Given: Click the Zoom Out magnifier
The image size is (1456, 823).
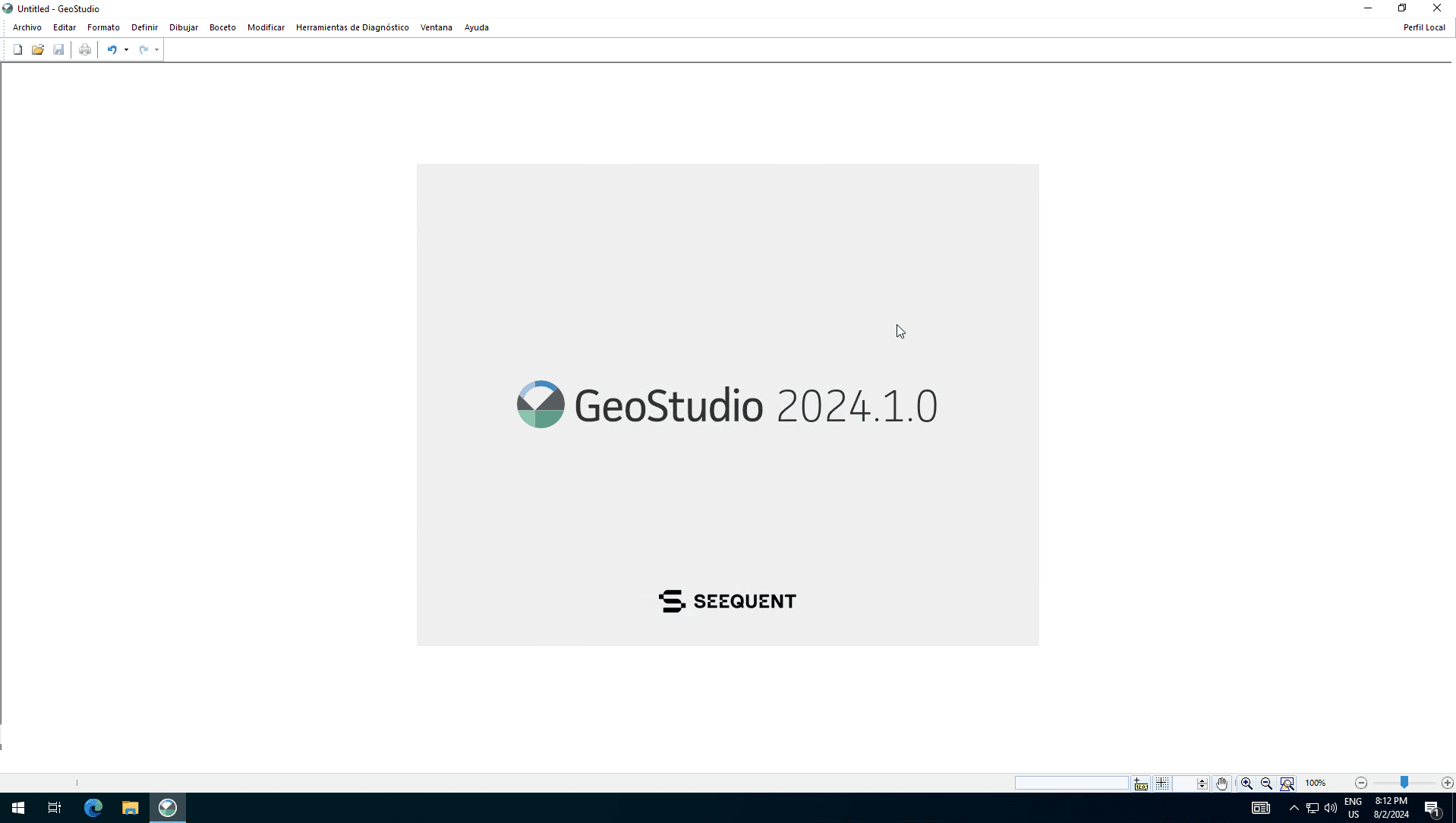Looking at the screenshot, I should (x=1266, y=783).
